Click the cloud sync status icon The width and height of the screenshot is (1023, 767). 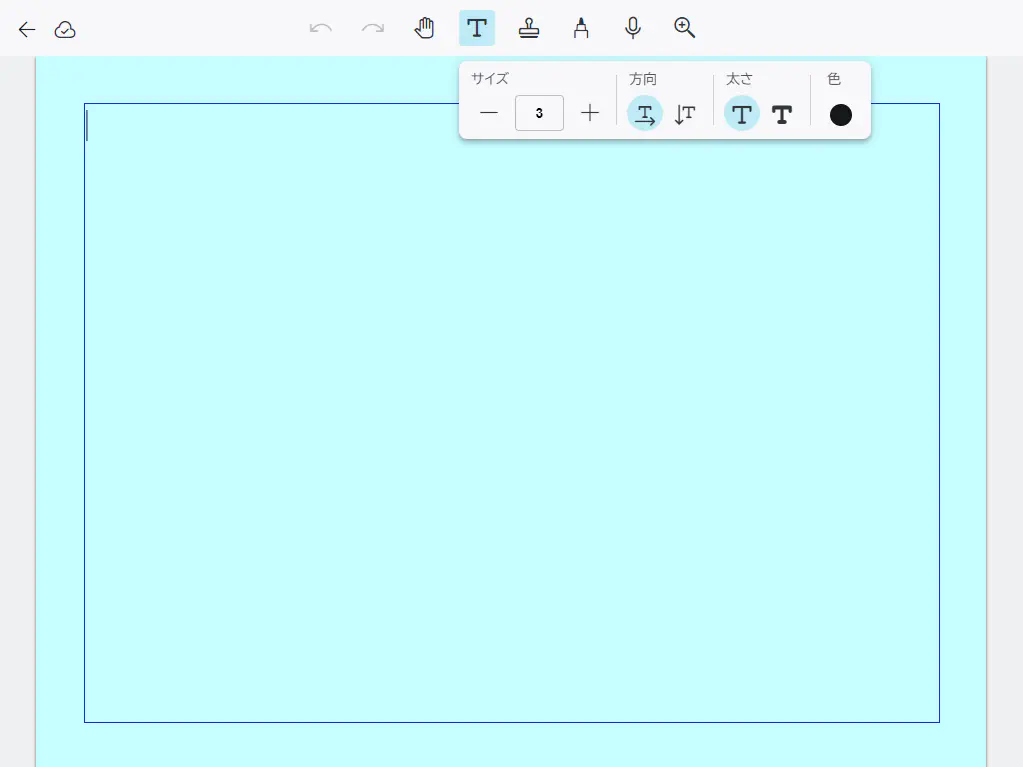point(65,29)
